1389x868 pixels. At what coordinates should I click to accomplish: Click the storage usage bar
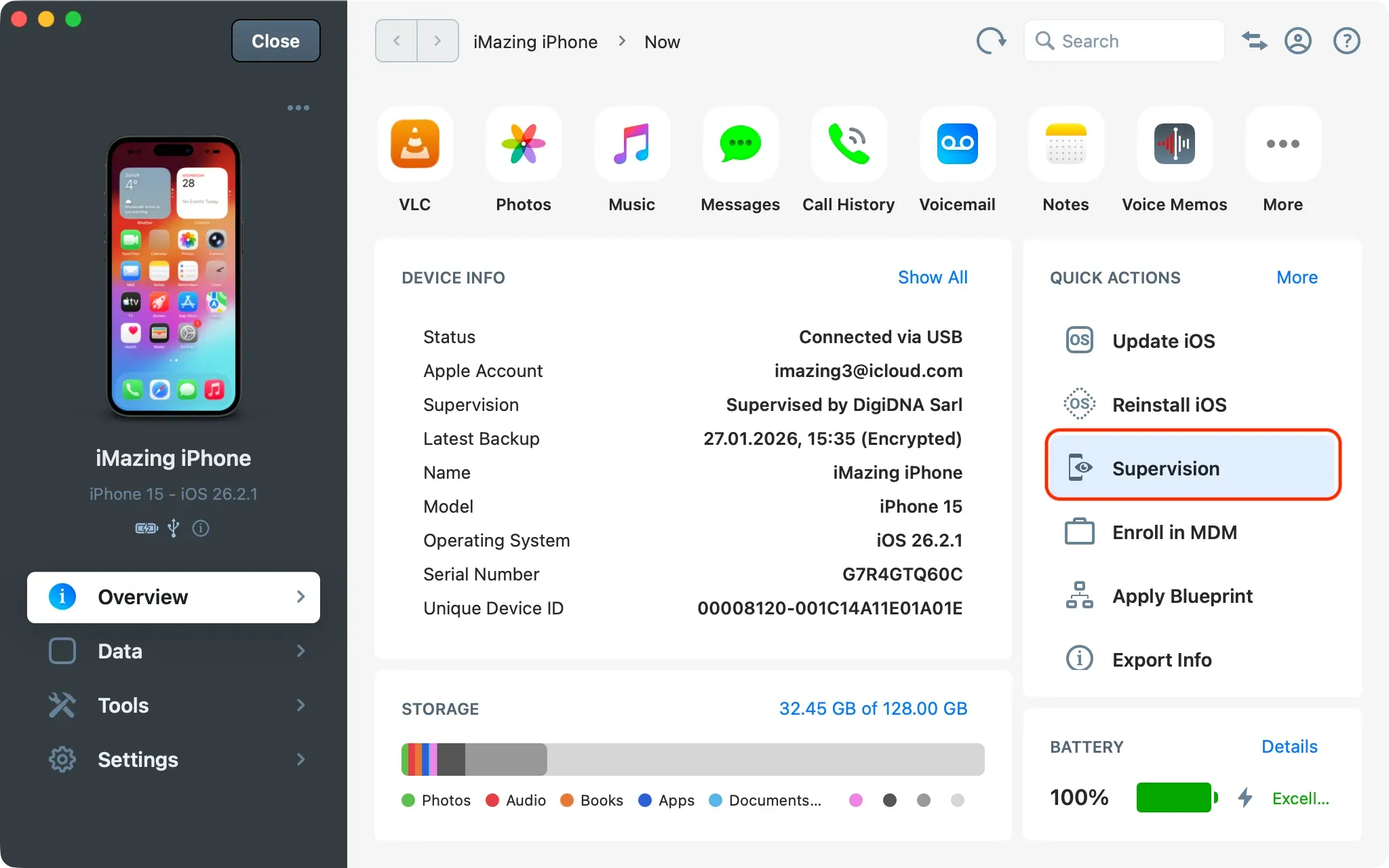pyautogui.click(x=692, y=759)
